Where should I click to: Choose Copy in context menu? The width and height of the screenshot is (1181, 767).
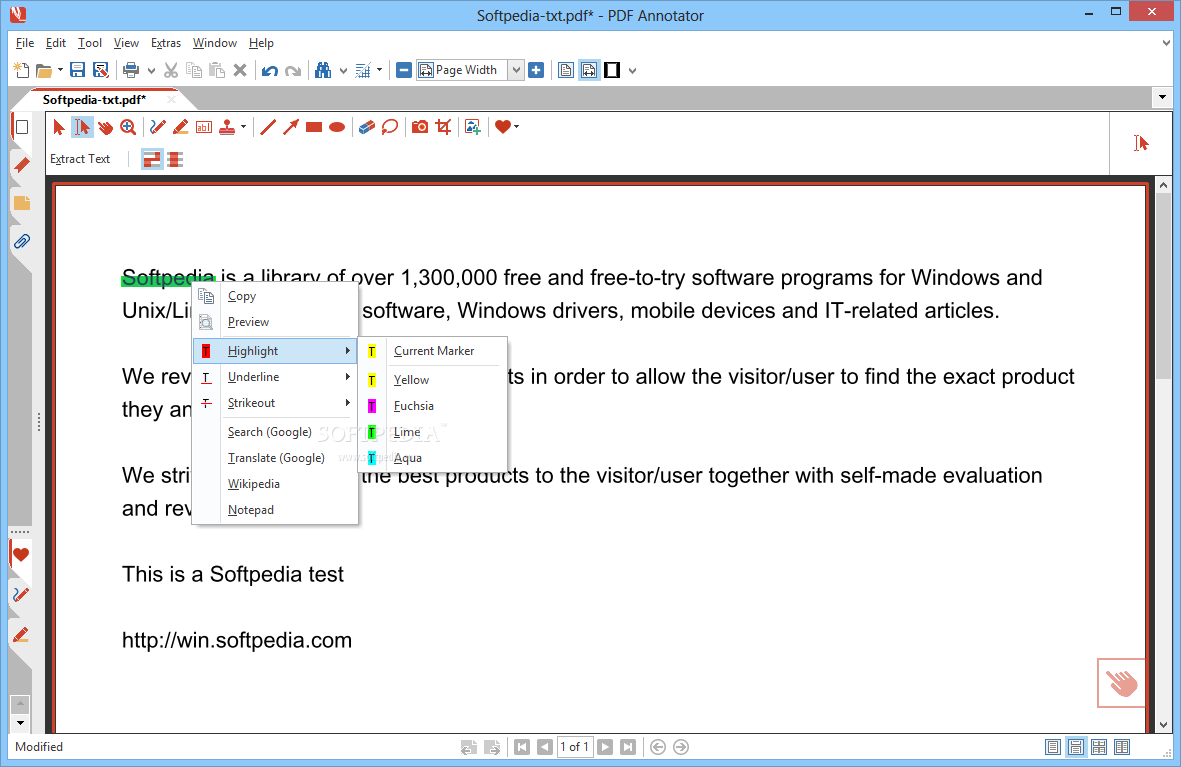[x=275, y=296]
